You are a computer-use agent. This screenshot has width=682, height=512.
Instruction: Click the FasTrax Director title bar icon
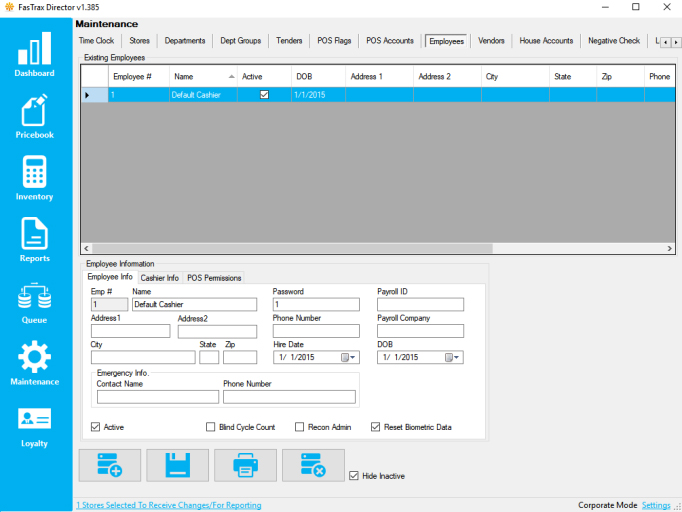pyautogui.click(x=9, y=7)
